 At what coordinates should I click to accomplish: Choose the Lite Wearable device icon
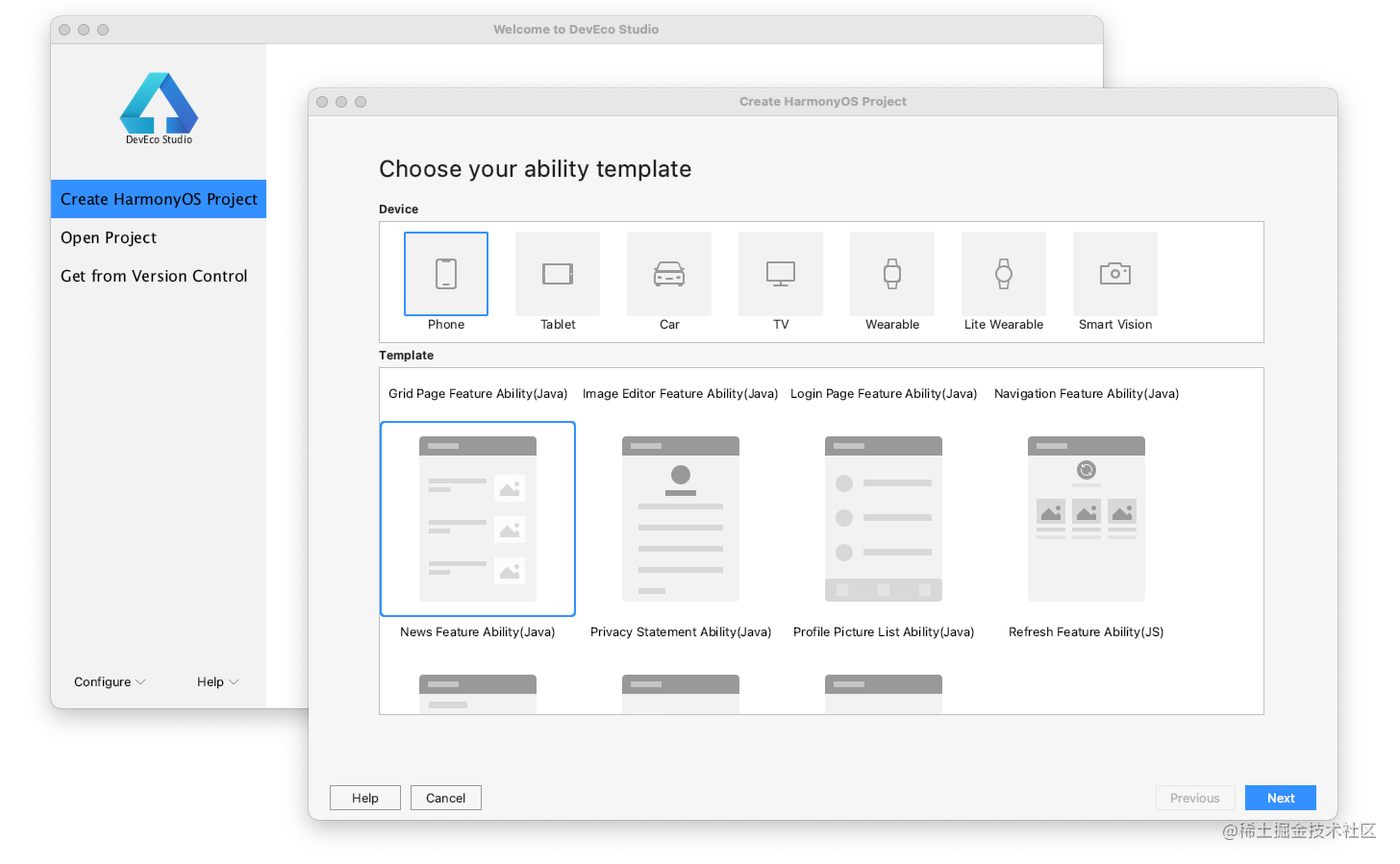pyautogui.click(x=1004, y=274)
